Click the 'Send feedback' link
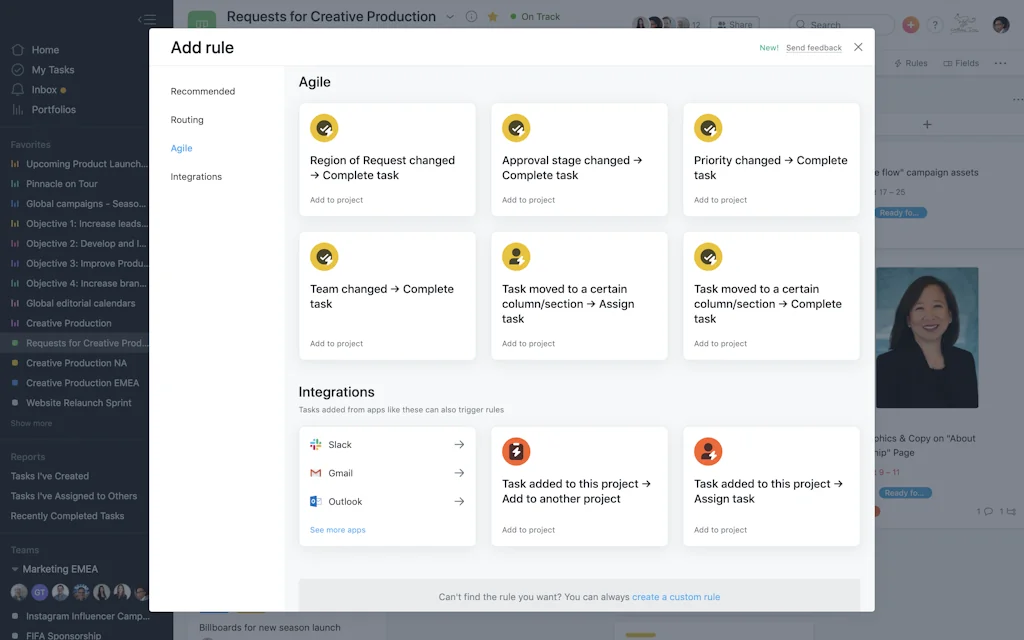This screenshot has height=640, width=1024. click(814, 47)
